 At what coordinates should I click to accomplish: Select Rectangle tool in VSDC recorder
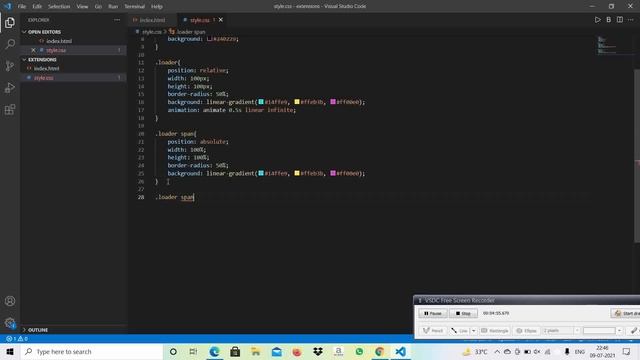coord(495,331)
